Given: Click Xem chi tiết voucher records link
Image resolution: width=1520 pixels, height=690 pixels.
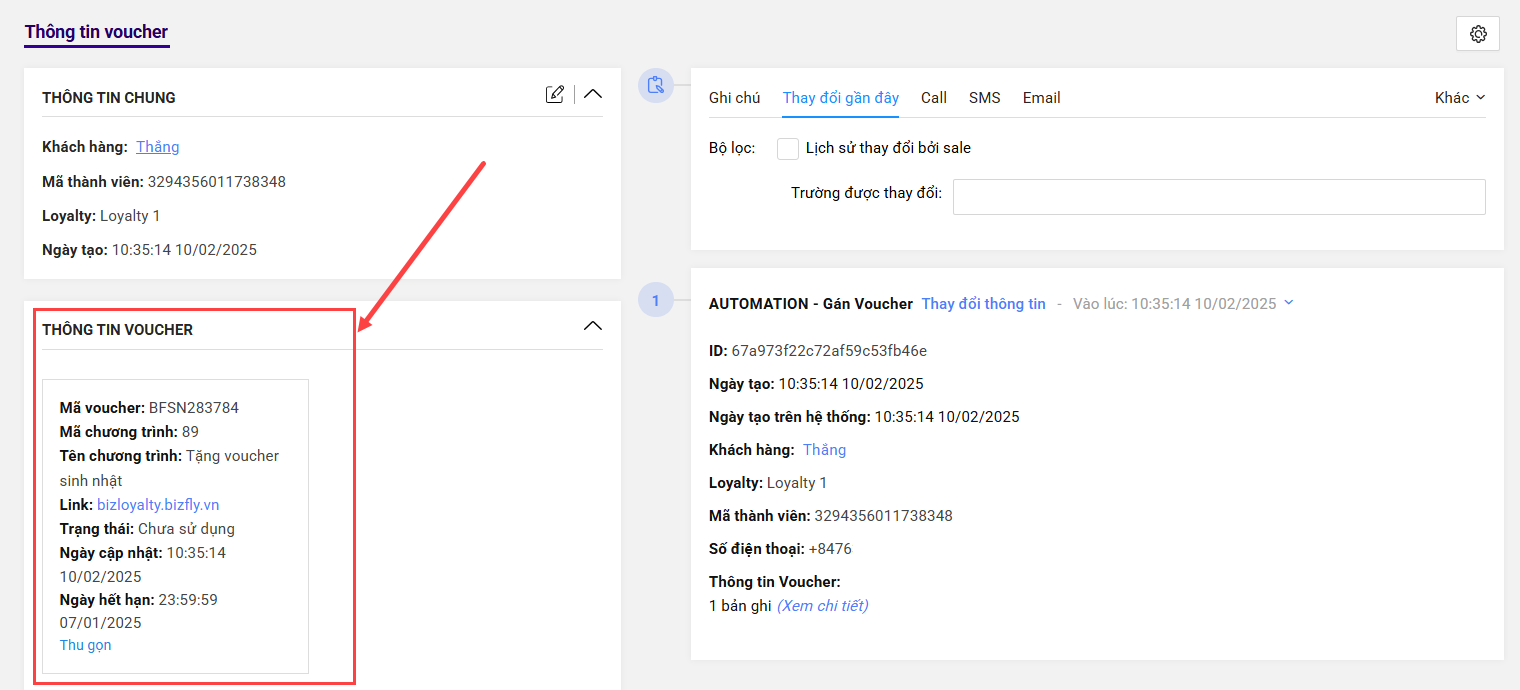Looking at the screenshot, I should pos(823,606).
